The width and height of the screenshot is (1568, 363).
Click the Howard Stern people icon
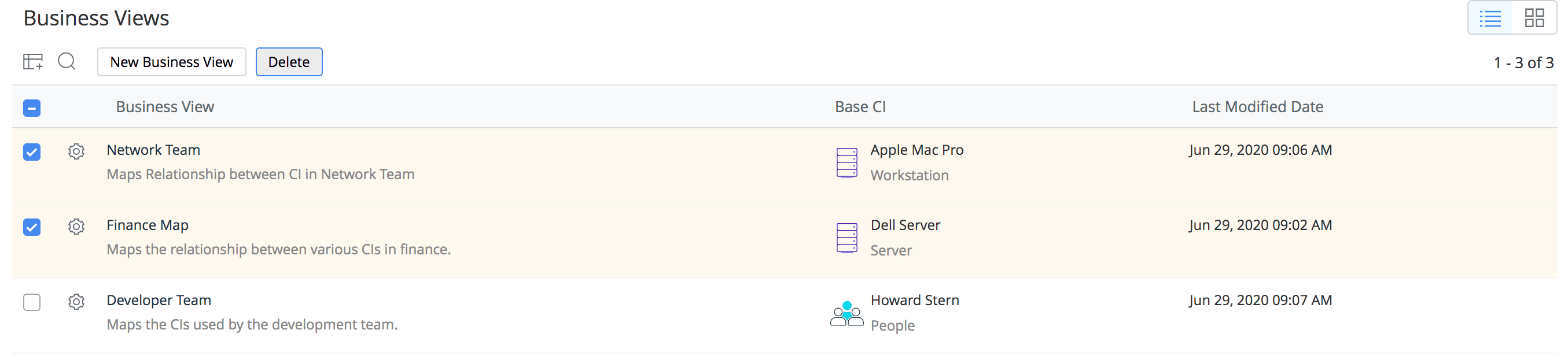(x=846, y=314)
